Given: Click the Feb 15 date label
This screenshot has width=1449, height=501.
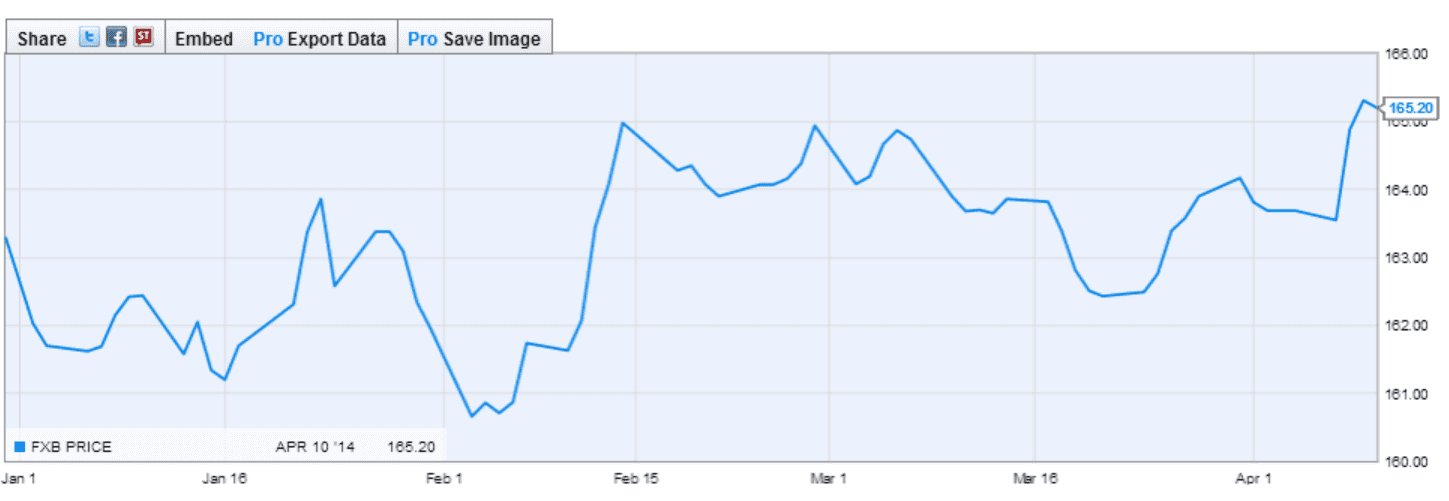Looking at the screenshot, I should [636, 477].
